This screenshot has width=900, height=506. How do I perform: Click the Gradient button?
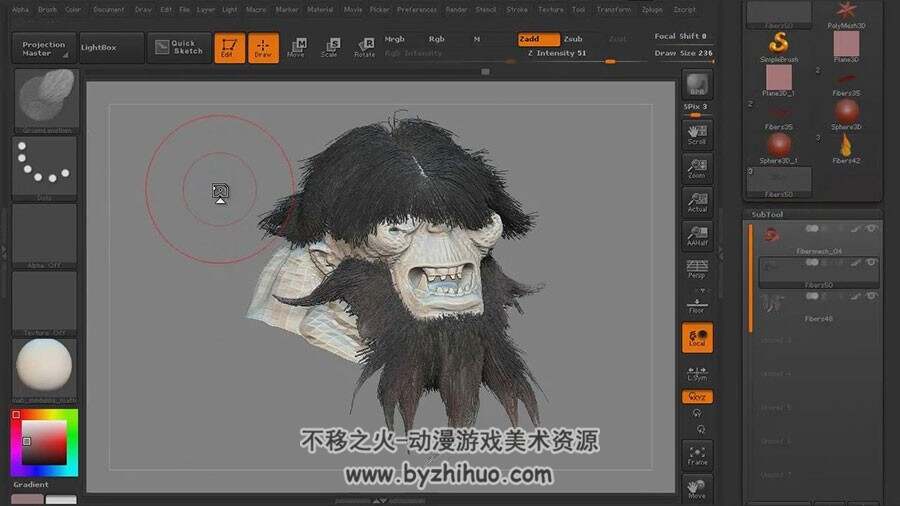coord(31,484)
